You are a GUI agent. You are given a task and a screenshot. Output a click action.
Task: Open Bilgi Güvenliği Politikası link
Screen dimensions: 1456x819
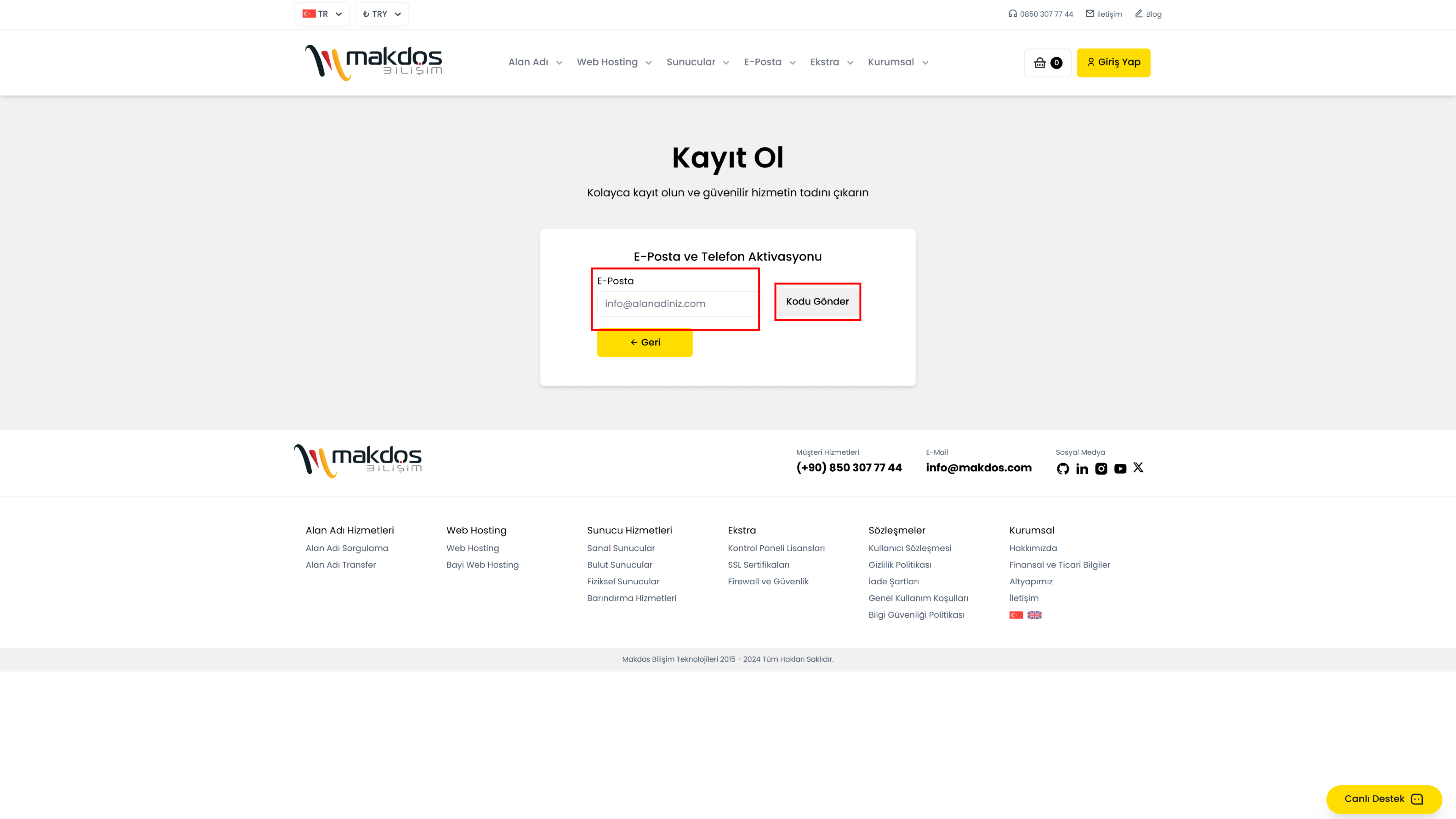916,615
